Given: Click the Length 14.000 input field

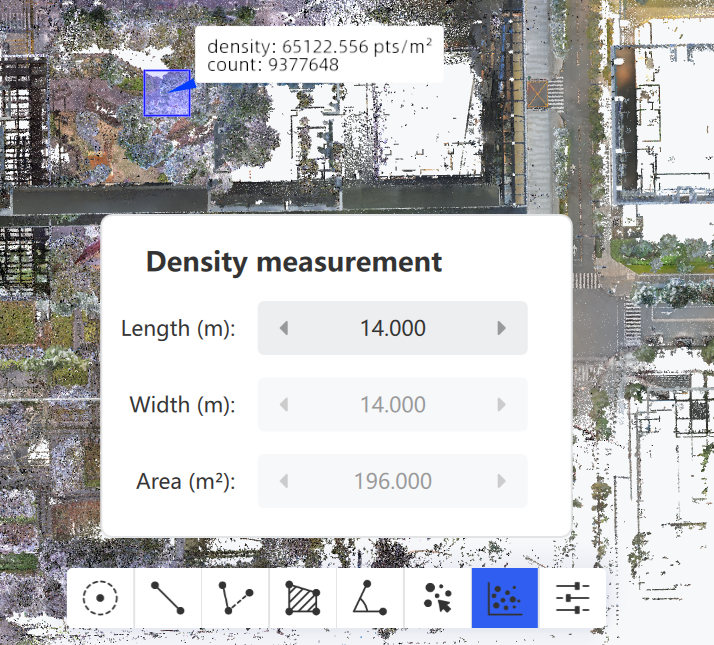Looking at the screenshot, I should click(x=393, y=328).
